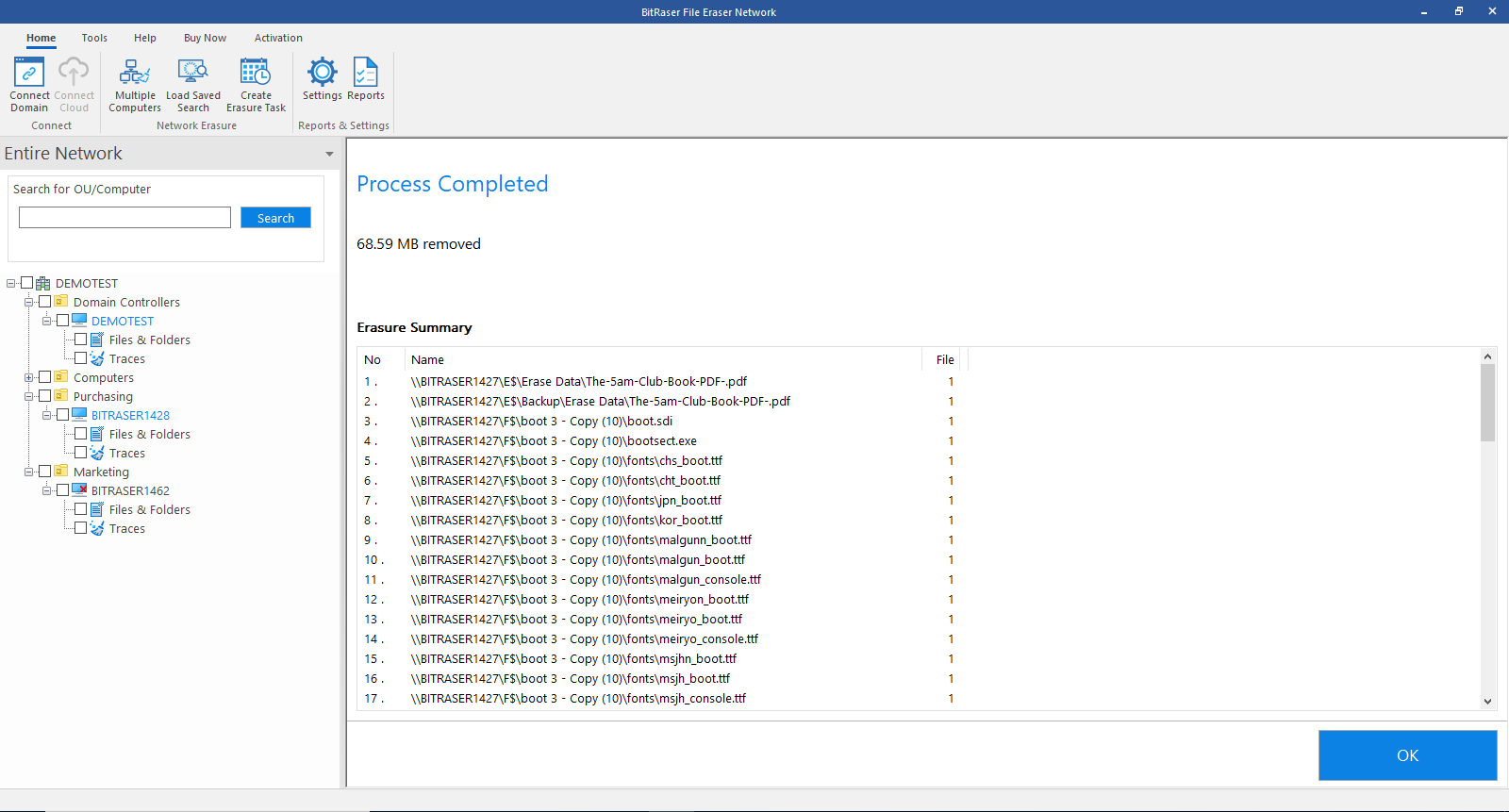Switch to the Home tab
Image resolution: width=1509 pixels, height=812 pixels.
[41, 38]
